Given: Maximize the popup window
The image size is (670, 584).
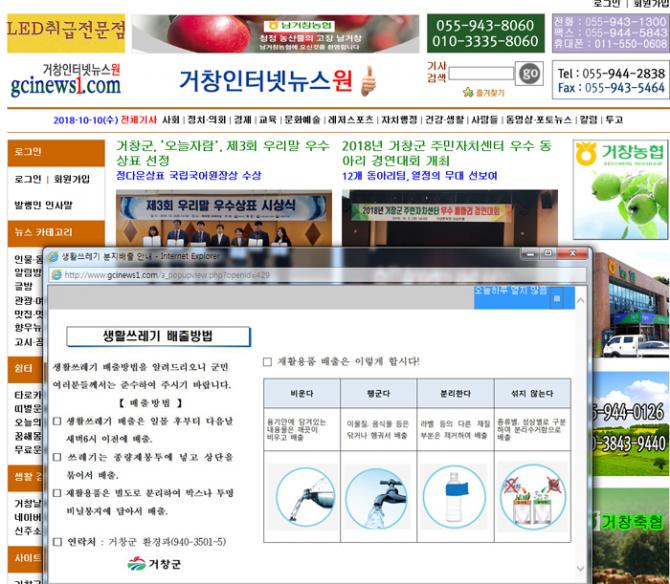Looking at the screenshot, I should point(548,254).
